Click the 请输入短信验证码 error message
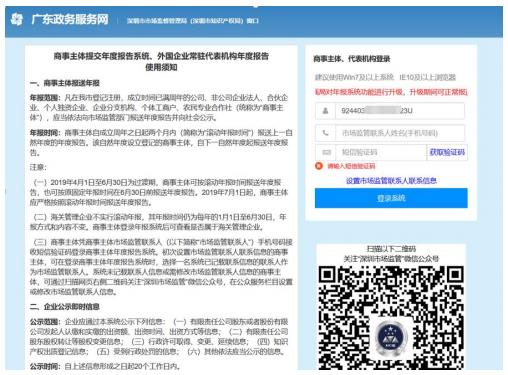Image resolution: width=508 pixels, height=375 pixels. 351,166
